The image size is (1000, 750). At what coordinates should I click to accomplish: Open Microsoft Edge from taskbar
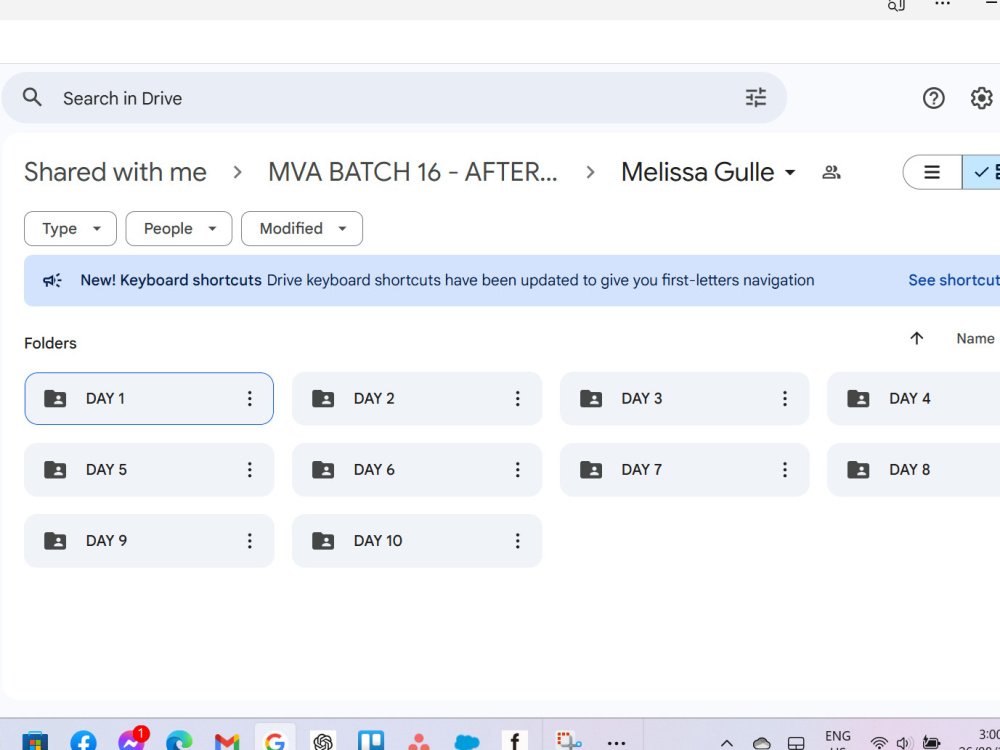(179, 741)
